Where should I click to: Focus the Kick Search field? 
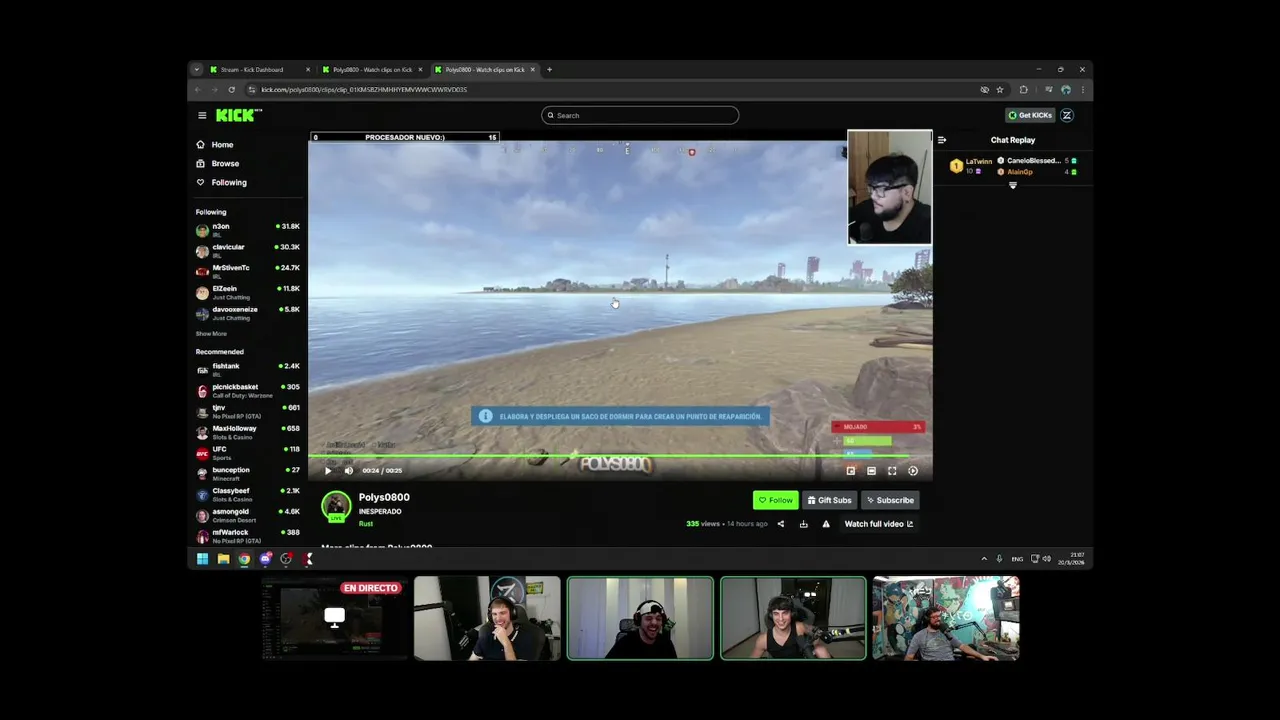[x=640, y=115]
